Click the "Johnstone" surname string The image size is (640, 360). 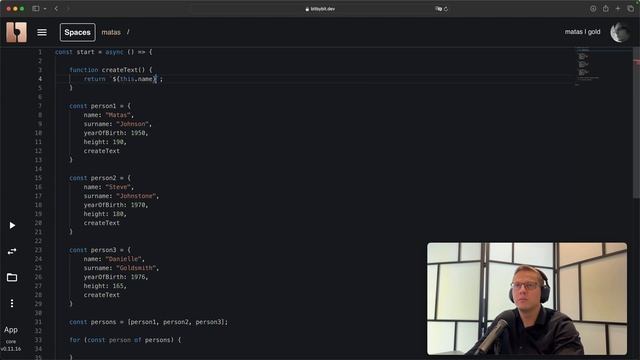[136, 196]
